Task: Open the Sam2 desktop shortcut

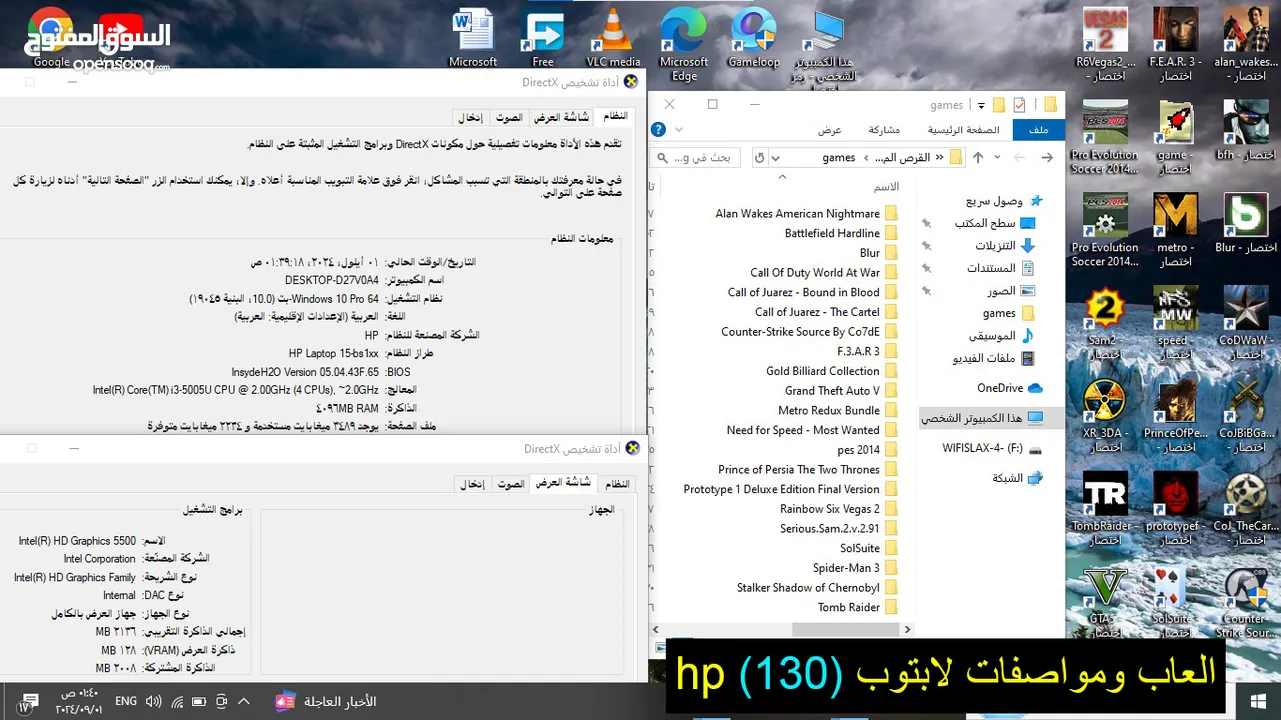Action: point(1105,323)
